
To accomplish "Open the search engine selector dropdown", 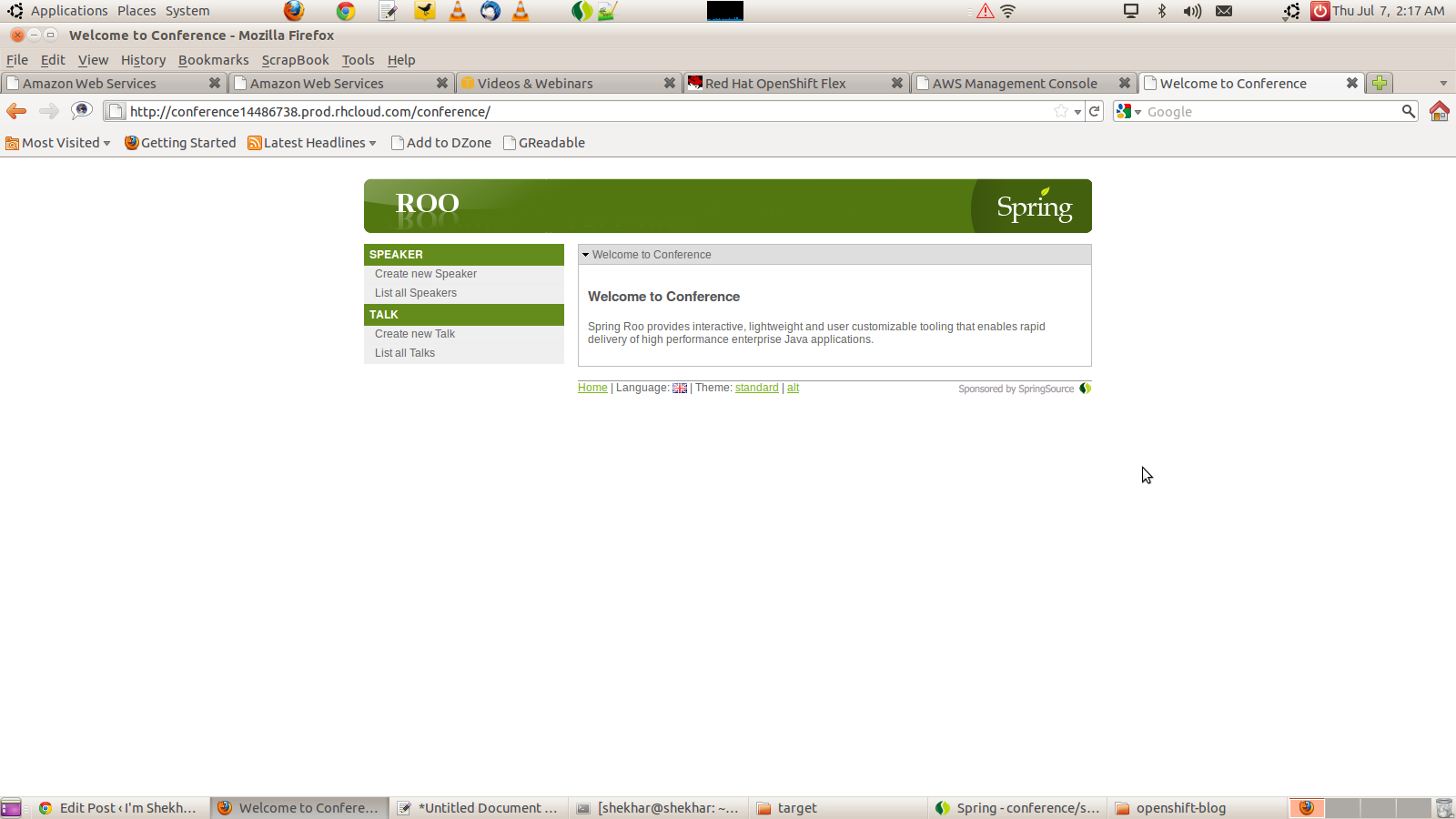I will (1128, 111).
